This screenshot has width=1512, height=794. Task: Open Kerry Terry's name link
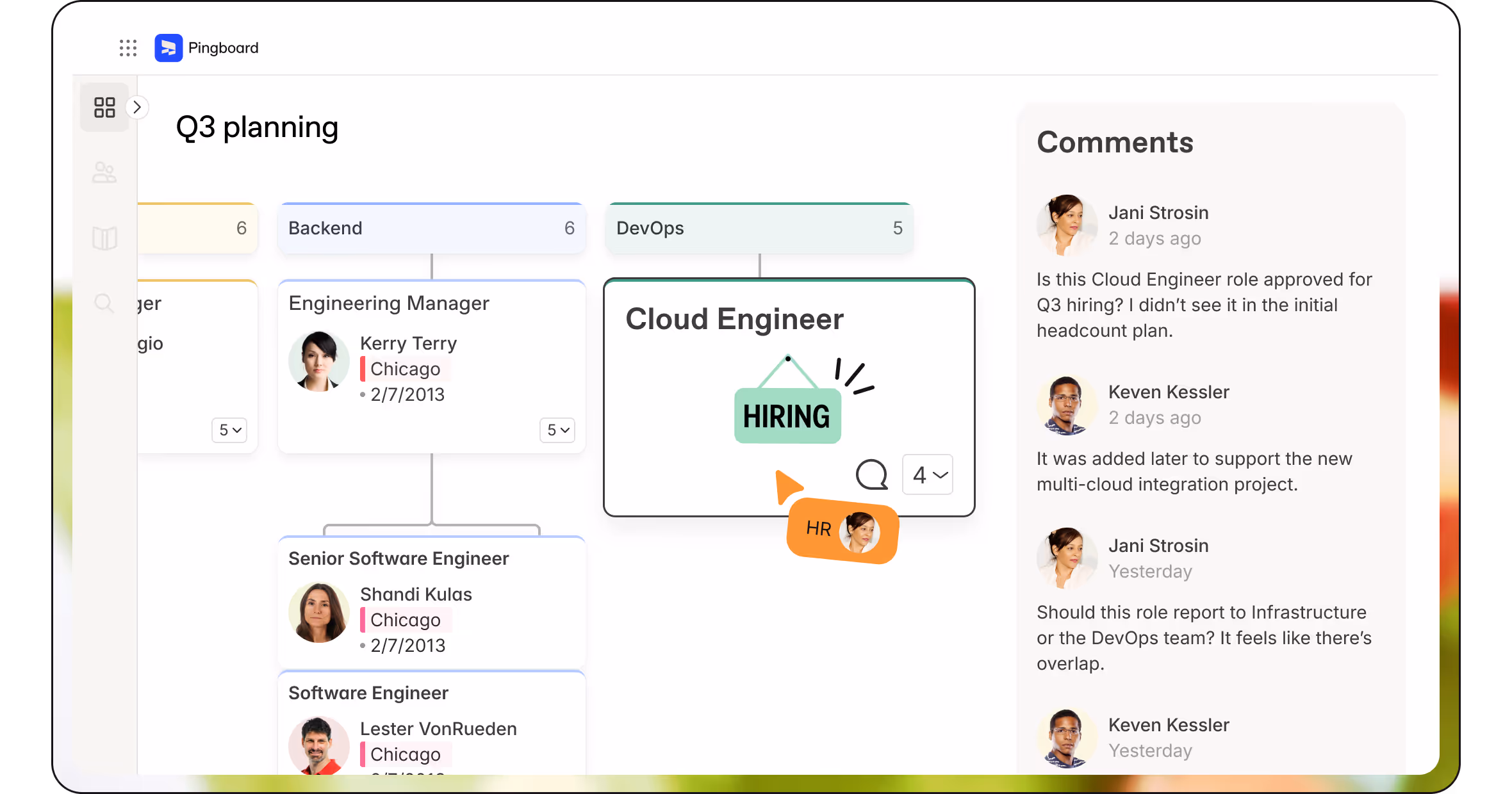click(x=408, y=343)
